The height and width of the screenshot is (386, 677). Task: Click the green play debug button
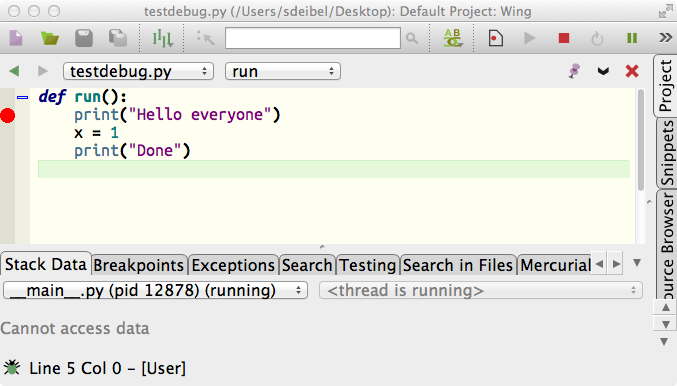click(529, 38)
